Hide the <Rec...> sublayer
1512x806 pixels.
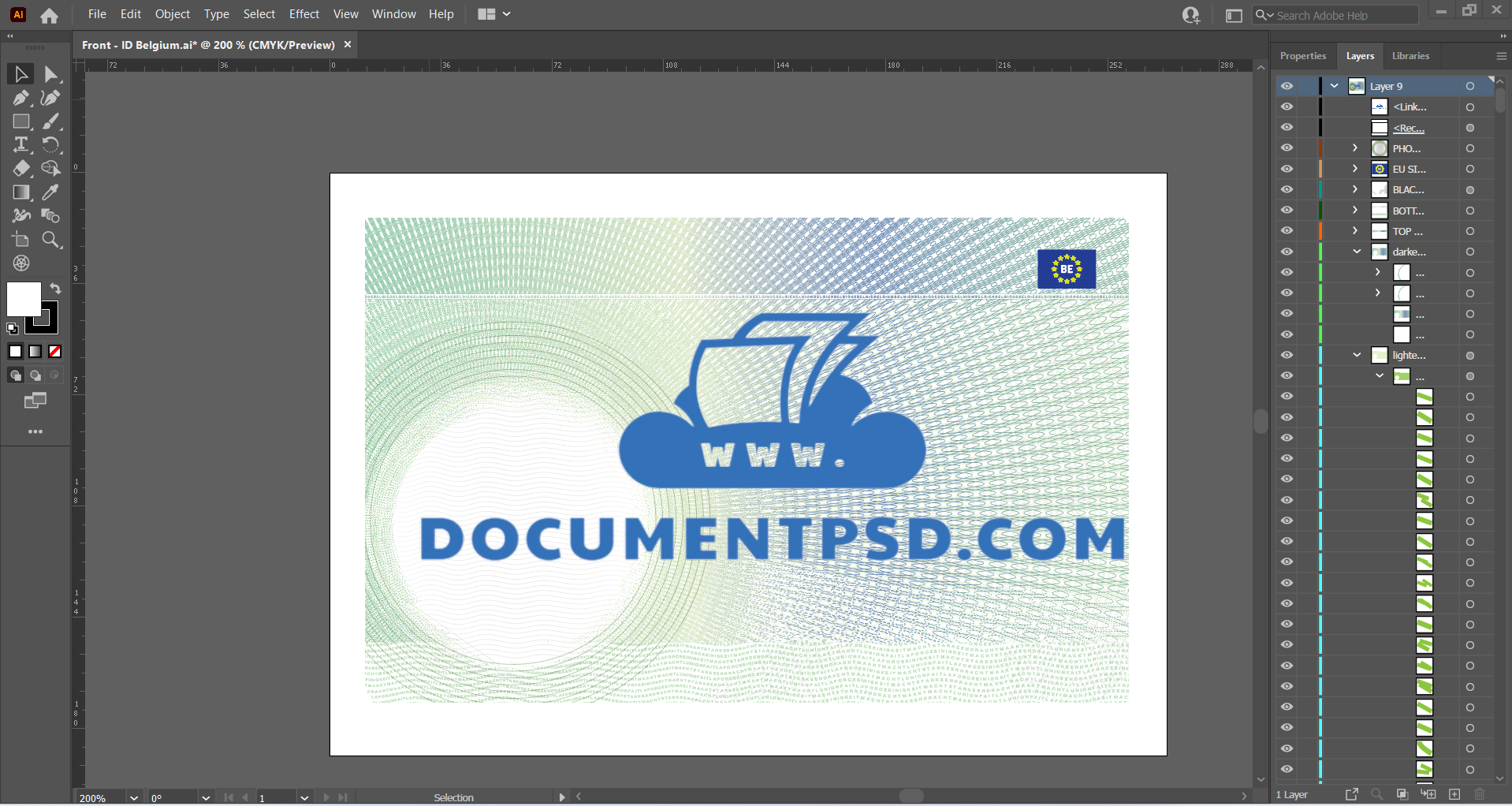point(1287,127)
